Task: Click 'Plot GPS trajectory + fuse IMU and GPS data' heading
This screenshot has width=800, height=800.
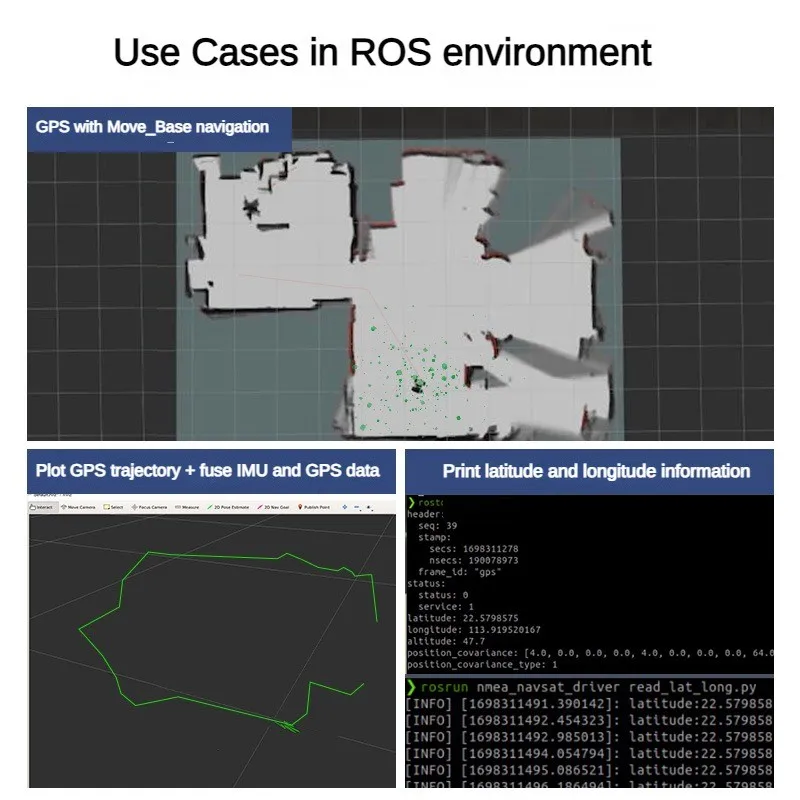Action: (208, 470)
